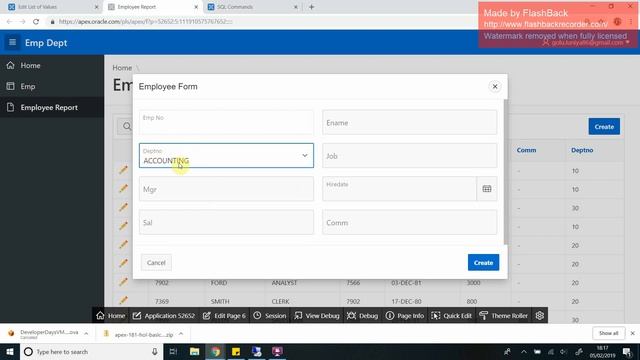Click pencil icon for the SMITH row

click(x=123, y=301)
